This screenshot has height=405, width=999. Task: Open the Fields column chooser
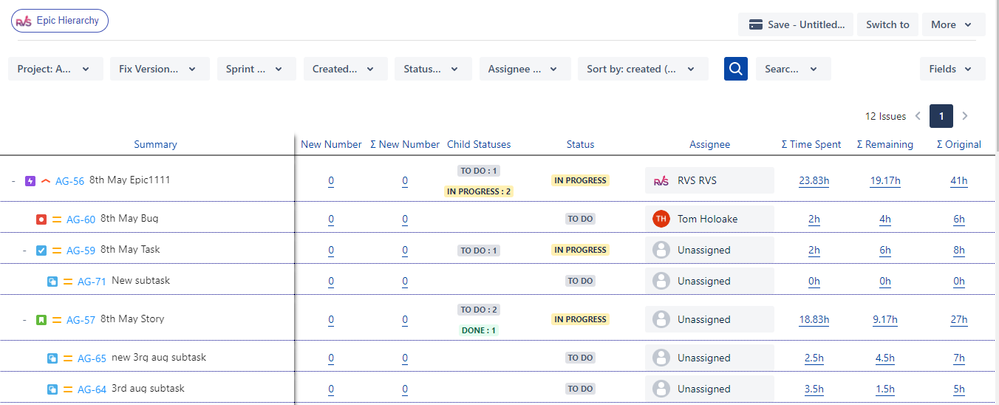click(x=951, y=69)
